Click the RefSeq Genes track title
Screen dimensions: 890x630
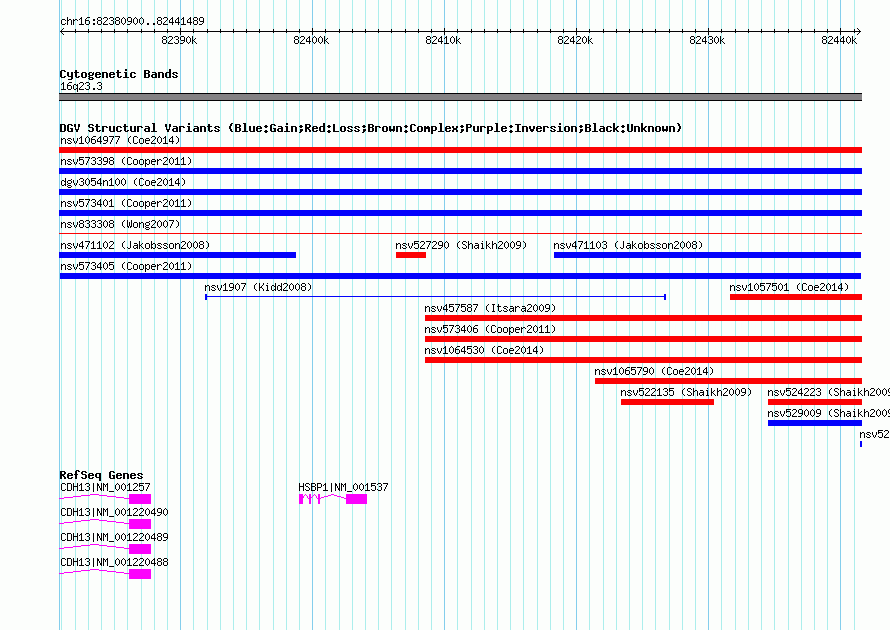[x=102, y=475]
